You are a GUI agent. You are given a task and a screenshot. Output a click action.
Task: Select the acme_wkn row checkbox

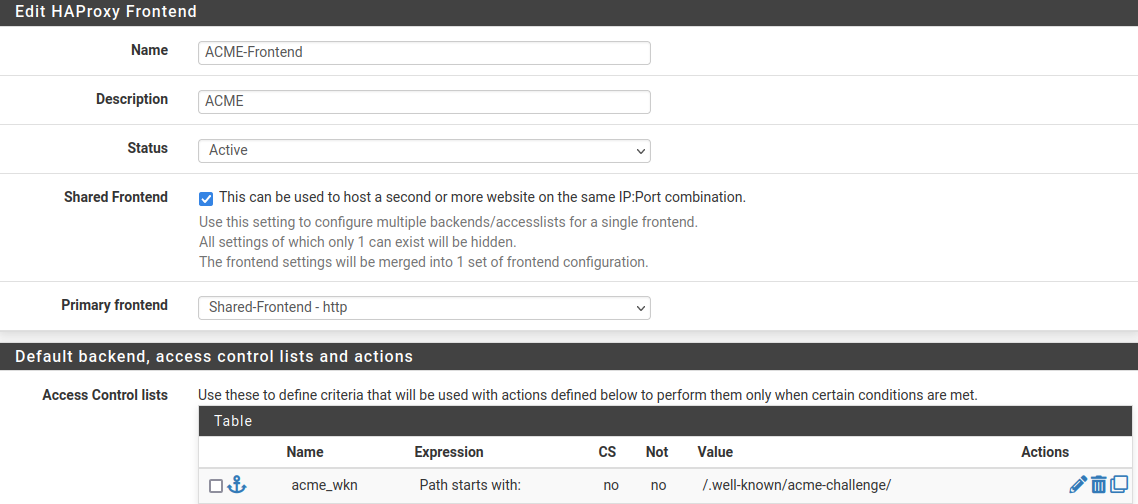[x=215, y=486]
